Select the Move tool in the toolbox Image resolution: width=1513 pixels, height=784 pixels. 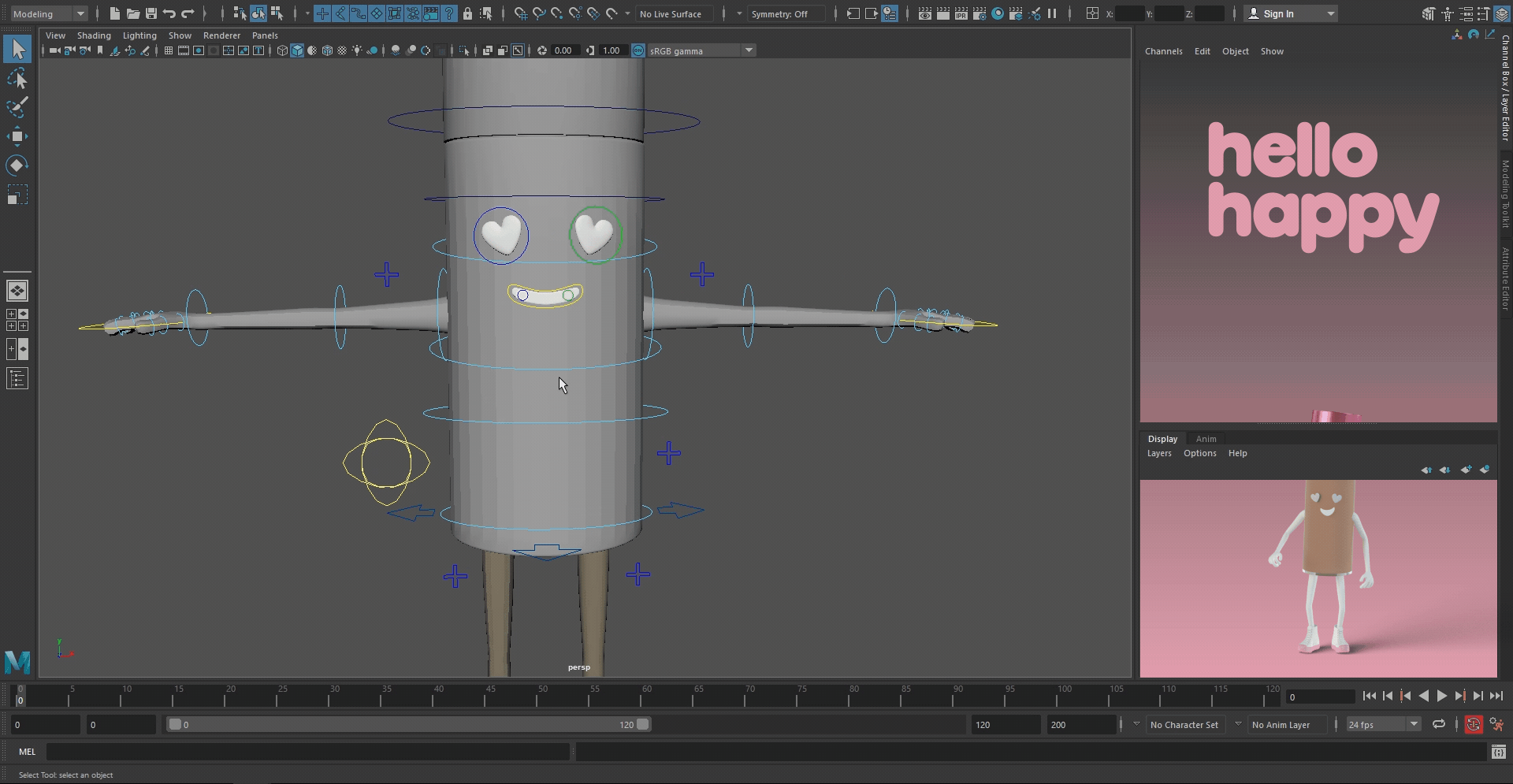pos(17,136)
